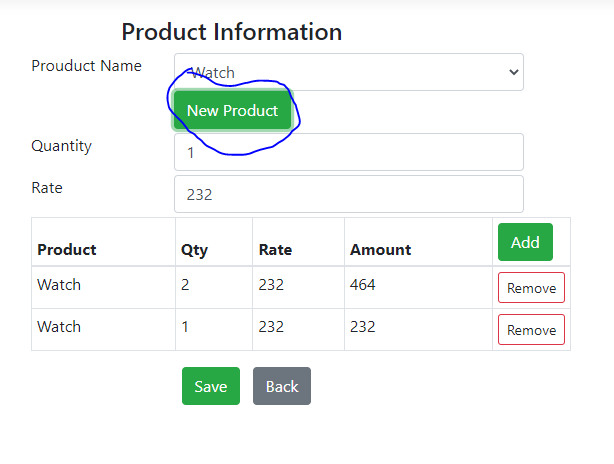The height and width of the screenshot is (464, 614).
Task: Click the Product Information heading
Action: (232, 32)
